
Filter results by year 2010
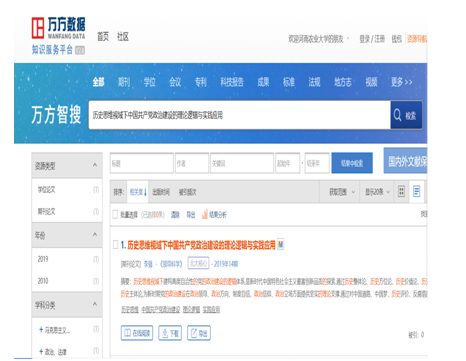click(x=43, y=281)
